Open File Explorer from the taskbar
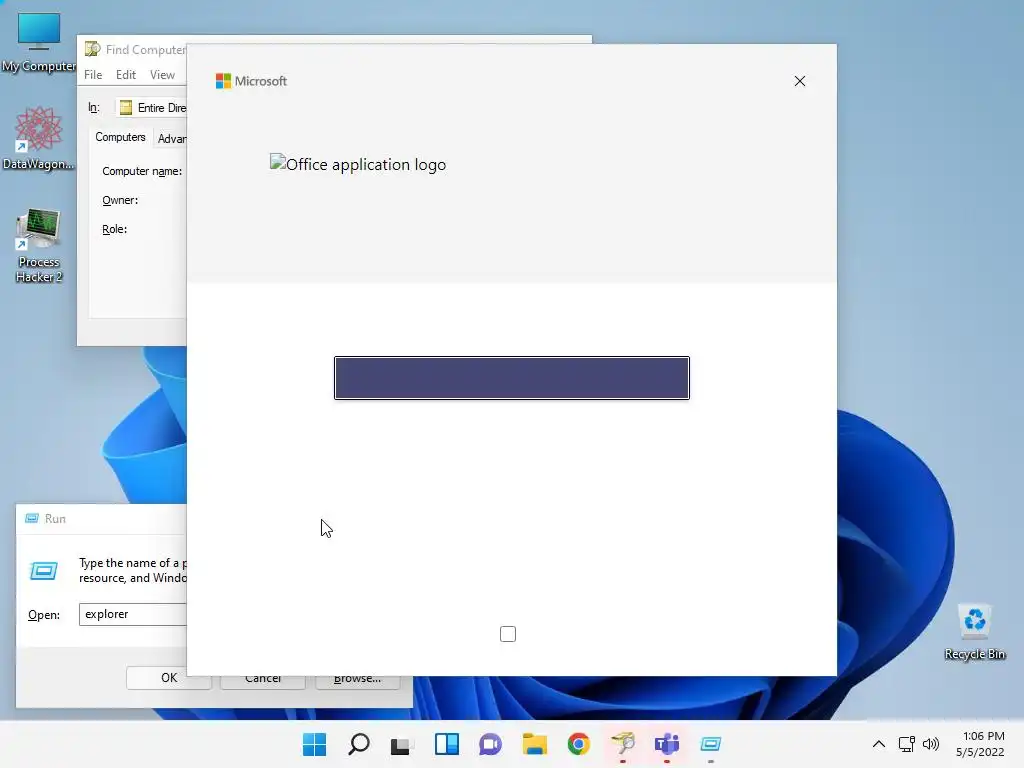The image size is (1024, 768). pyautogui.click(x=534, y=744)
